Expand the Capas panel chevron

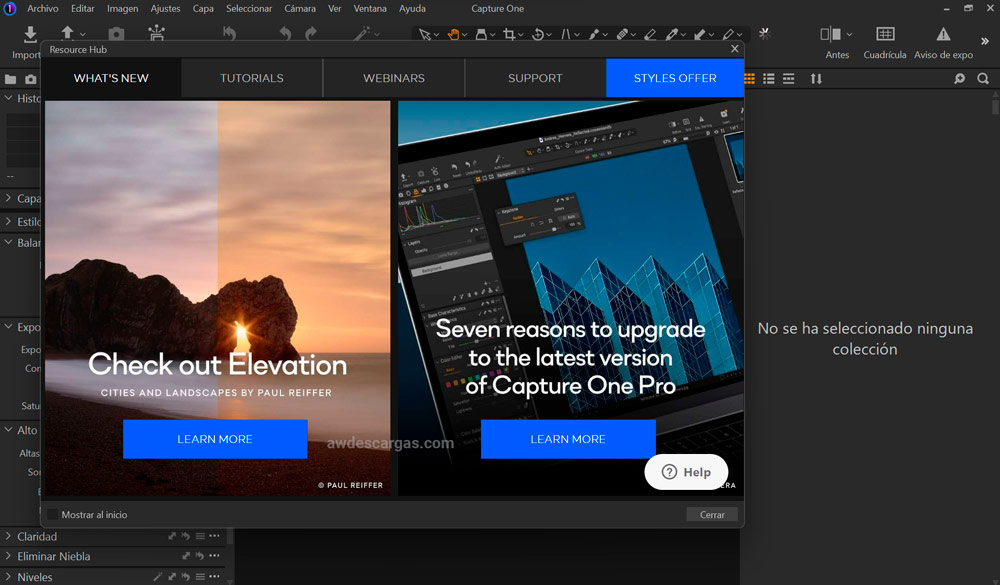coord(8,198)
